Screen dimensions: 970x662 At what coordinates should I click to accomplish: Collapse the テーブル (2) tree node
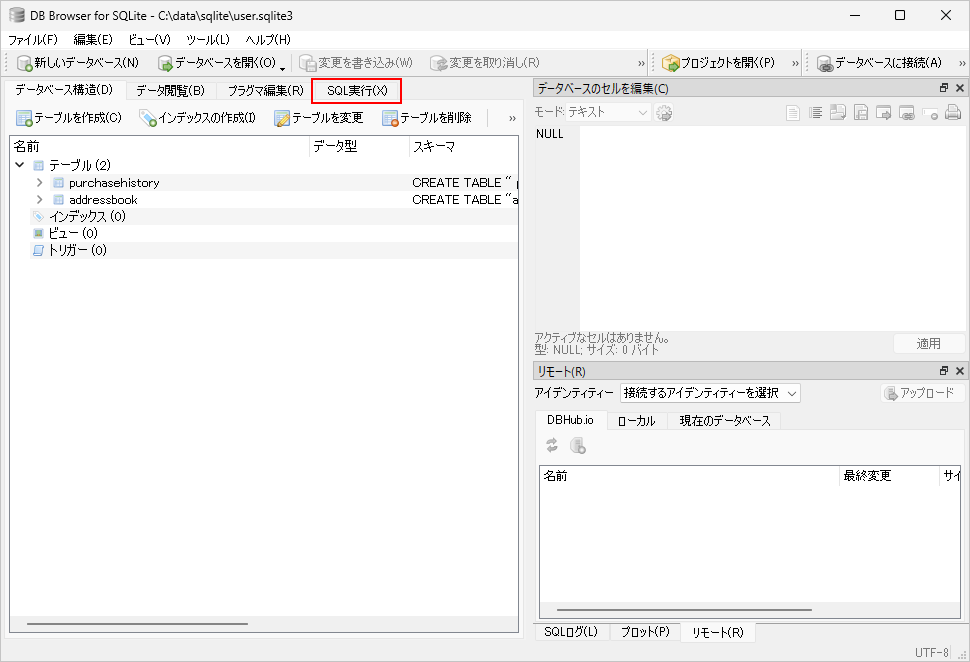click(x=20, y=165)
